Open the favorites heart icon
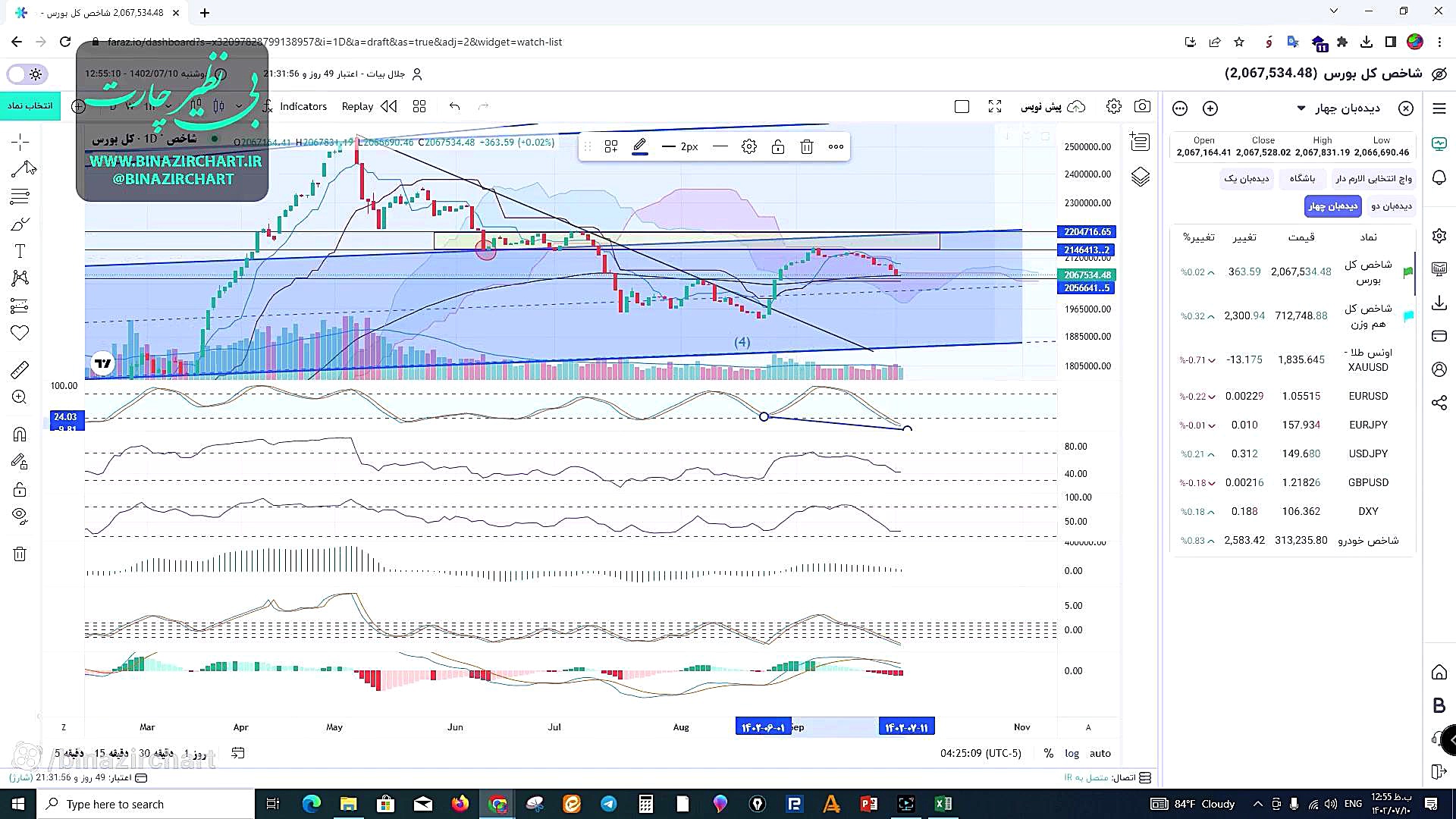Screen dimensions: 1456x819 click(20, 333)
